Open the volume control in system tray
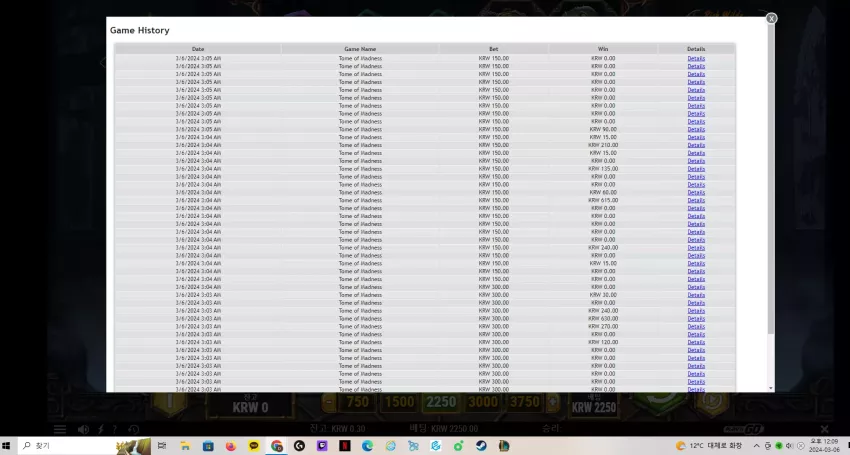Image resolution: width=850 pixels, height=455 pixels. tap(789, 446)
